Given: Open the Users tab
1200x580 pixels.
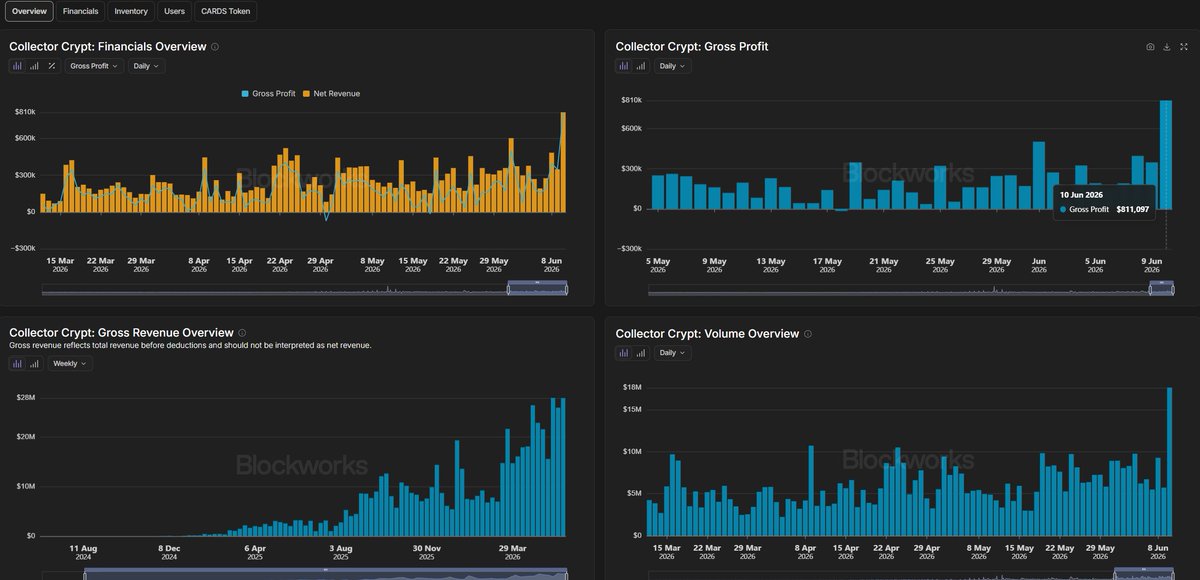Looking at the screenshot, I should pyautogui.click(x=173, y=12).
